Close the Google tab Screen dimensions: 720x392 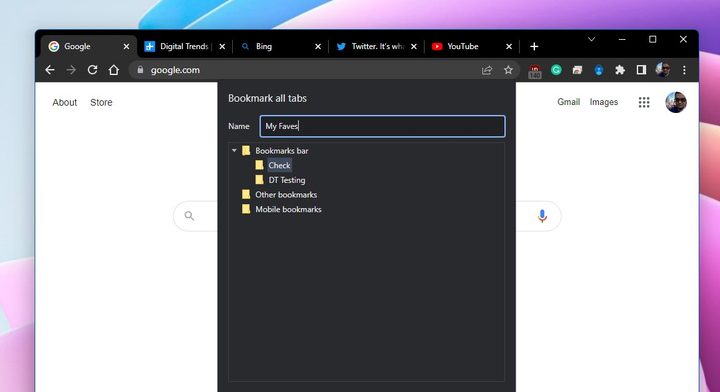click(x=126, y=46)
